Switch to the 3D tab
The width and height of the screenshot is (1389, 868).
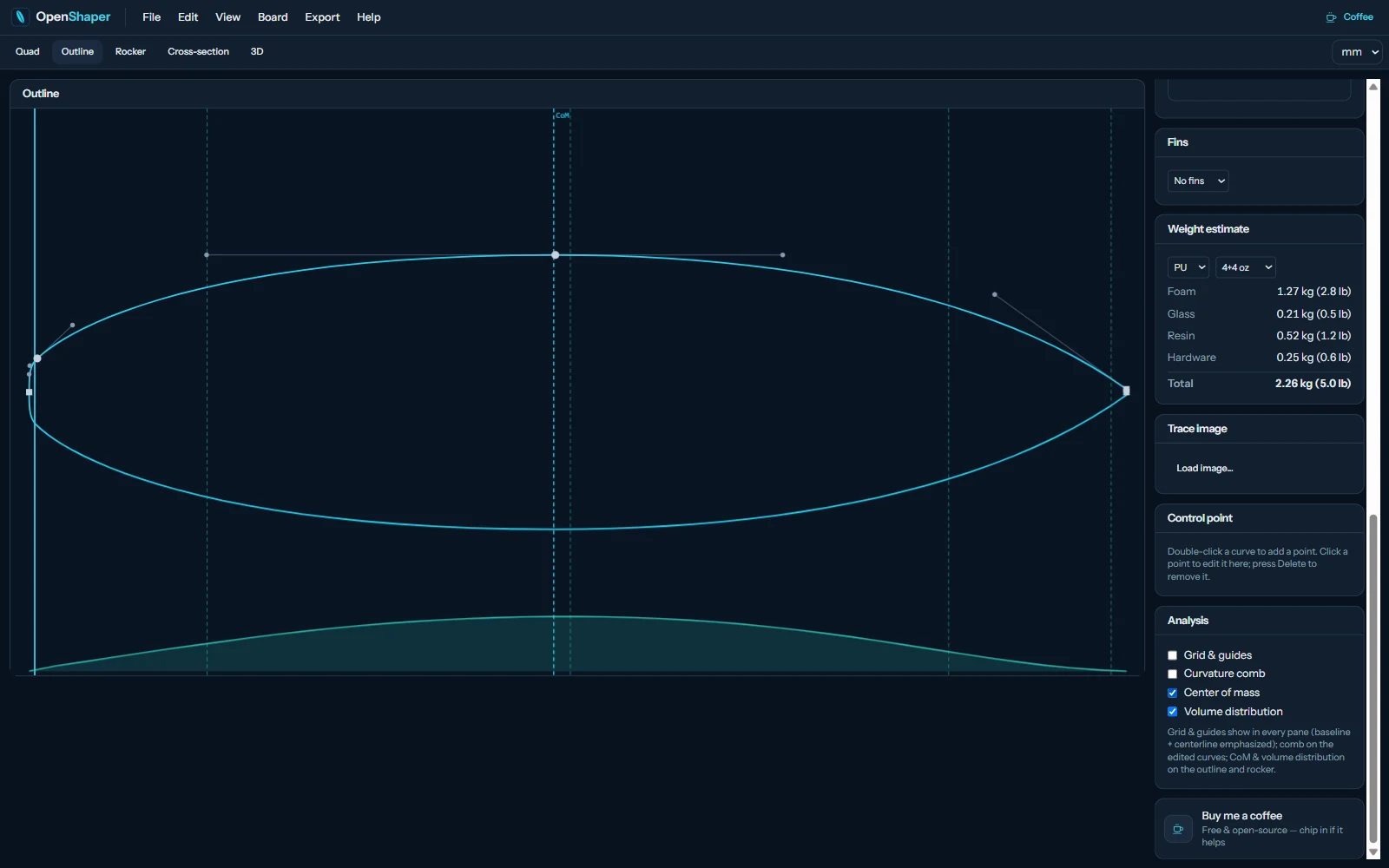point(257,52)
